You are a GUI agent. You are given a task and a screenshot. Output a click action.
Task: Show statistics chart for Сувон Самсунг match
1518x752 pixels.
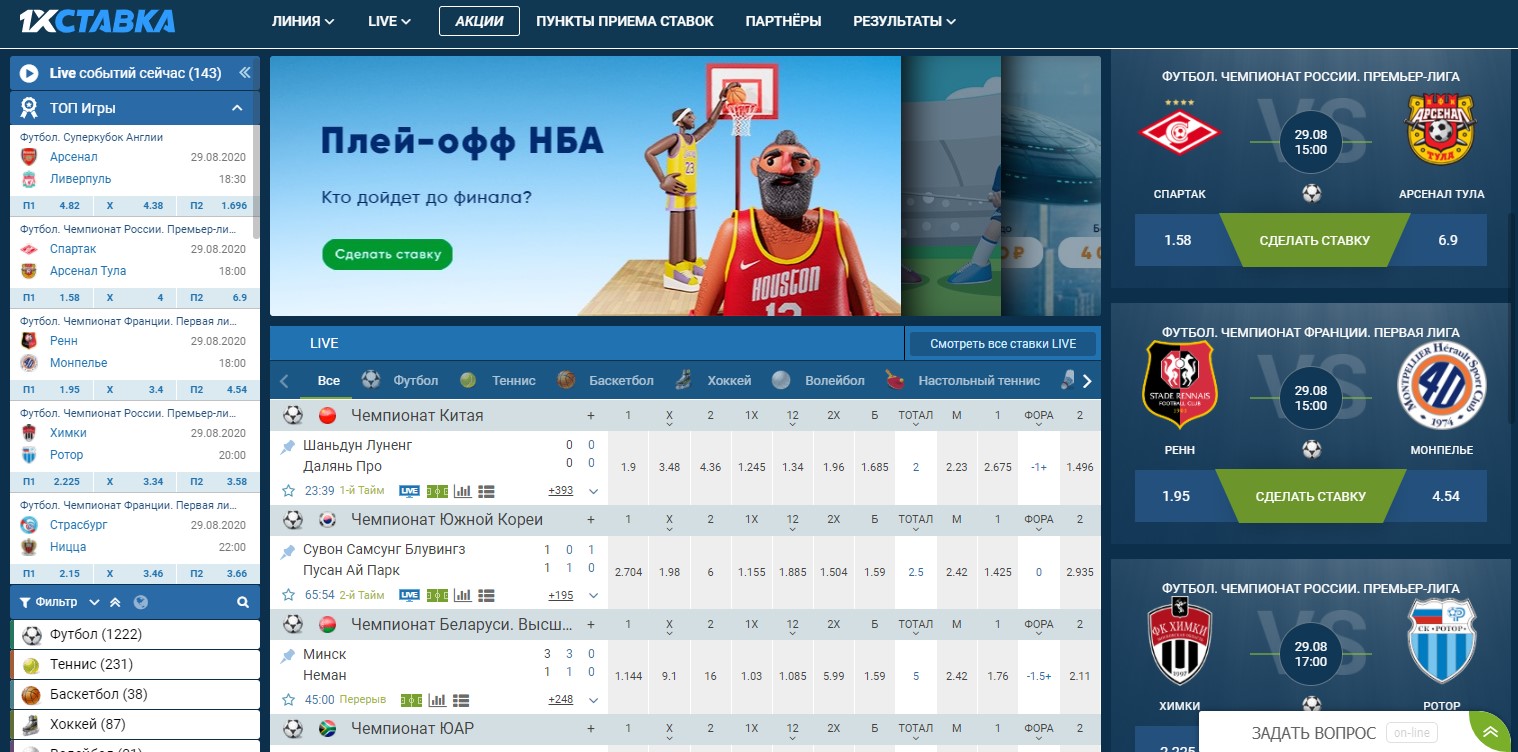click(x=462, y=595)
